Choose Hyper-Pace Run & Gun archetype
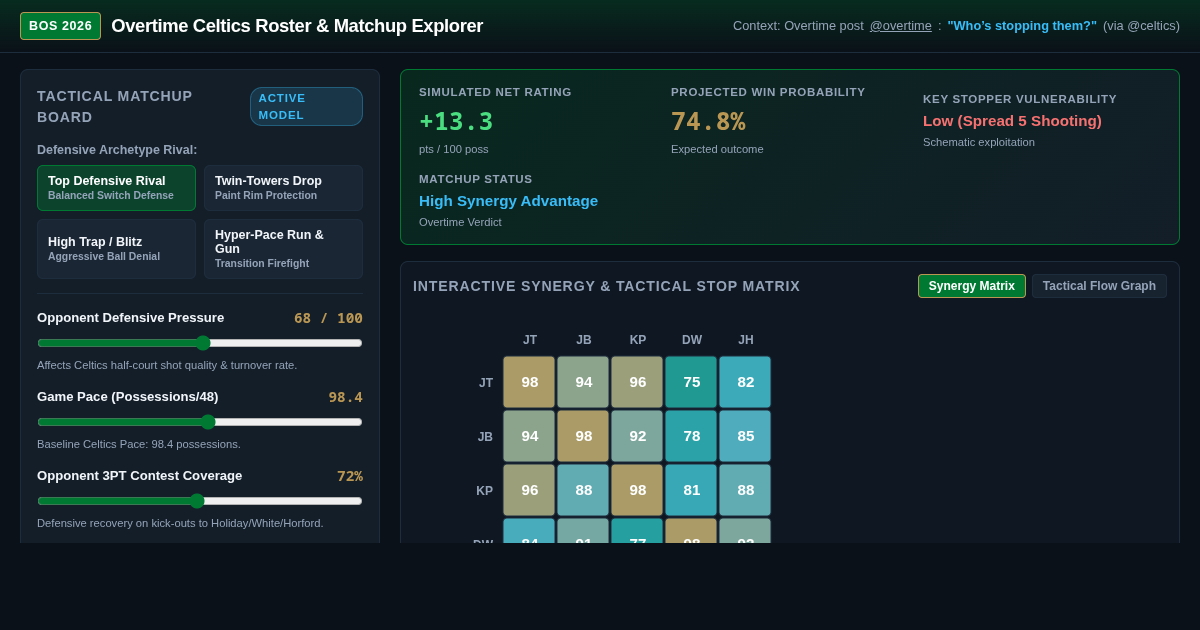The image size is (1200, 630). [283, 249]
